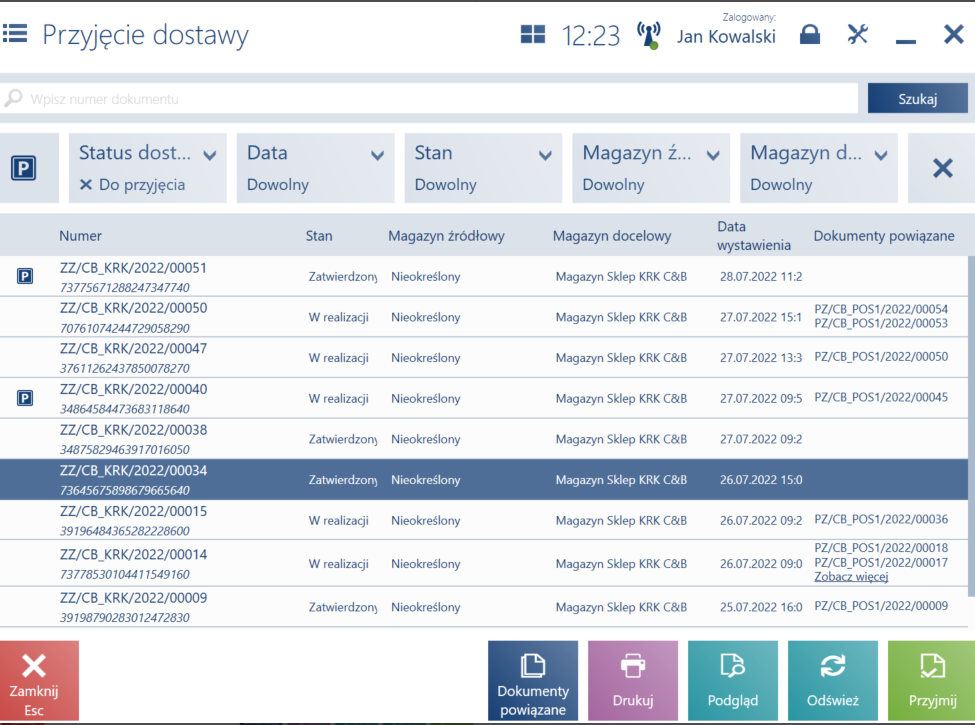This screenshot has height=725, width=975.
Task: Click related document PZ/CB_POS1/2022/00050
Action: click(x=881, y=356)
